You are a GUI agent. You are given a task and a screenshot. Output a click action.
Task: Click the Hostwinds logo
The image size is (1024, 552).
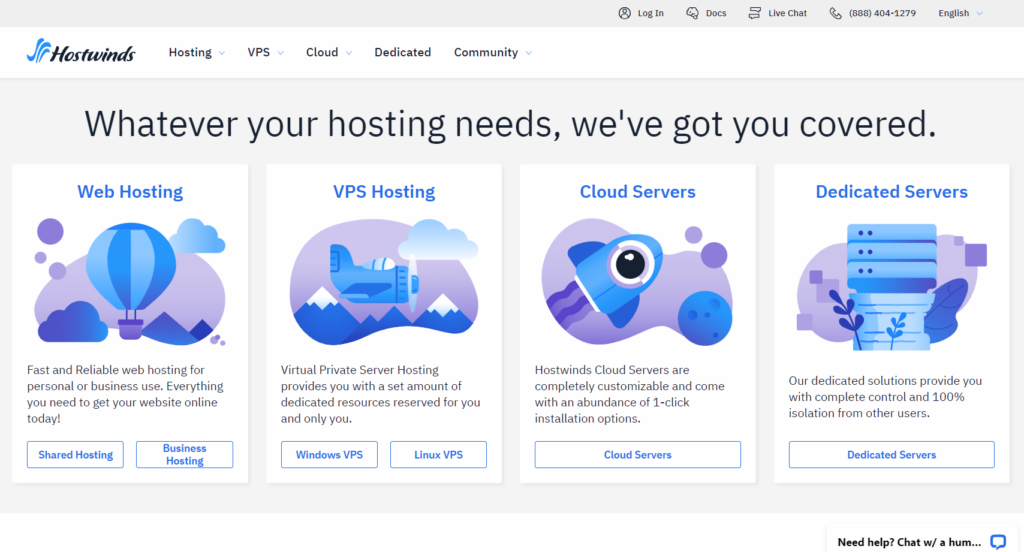pyautogui.click(x=81, y=51)
